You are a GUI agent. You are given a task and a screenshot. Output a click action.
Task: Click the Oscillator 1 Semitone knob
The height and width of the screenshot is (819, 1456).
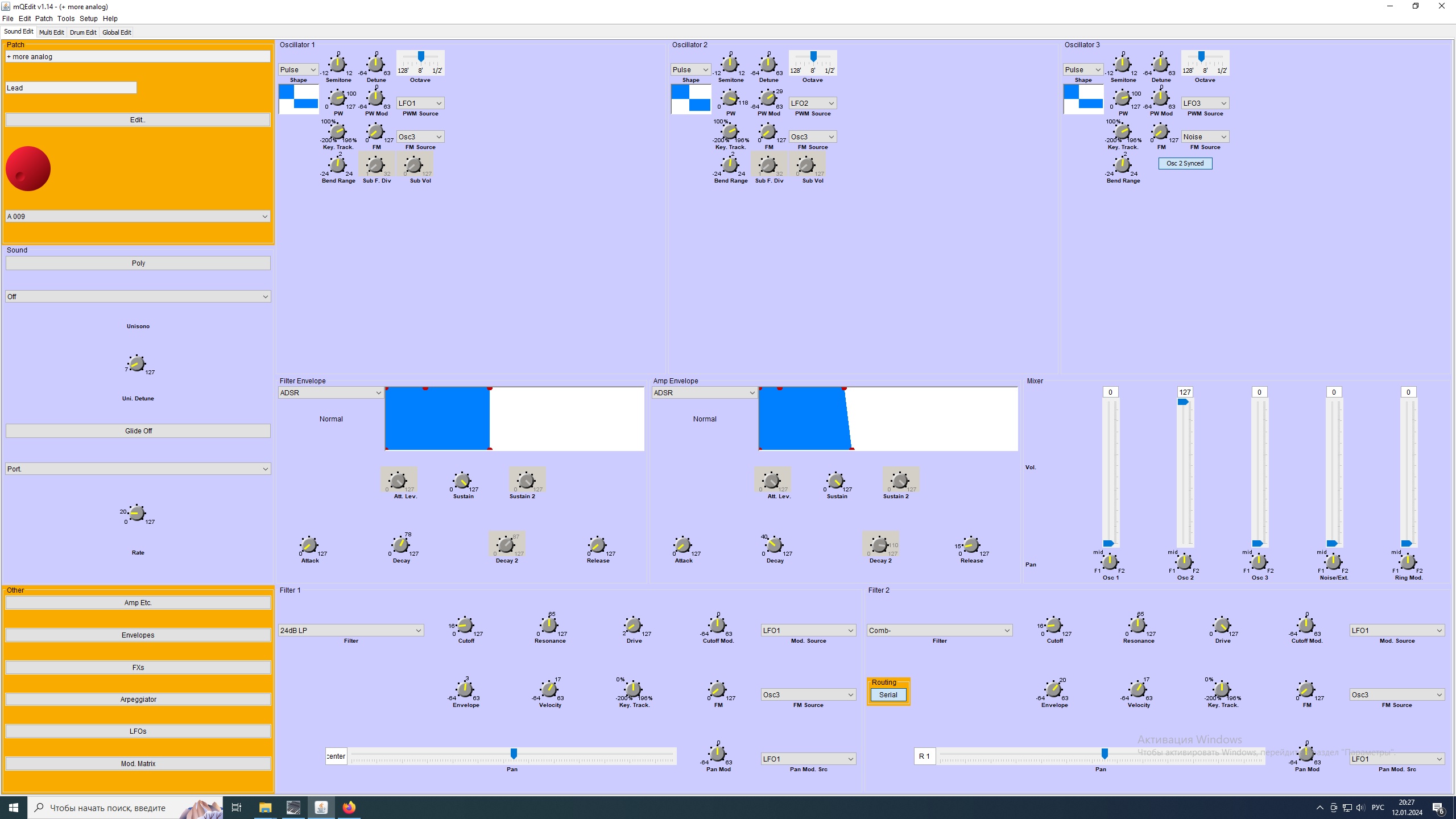tap(338, 64)
